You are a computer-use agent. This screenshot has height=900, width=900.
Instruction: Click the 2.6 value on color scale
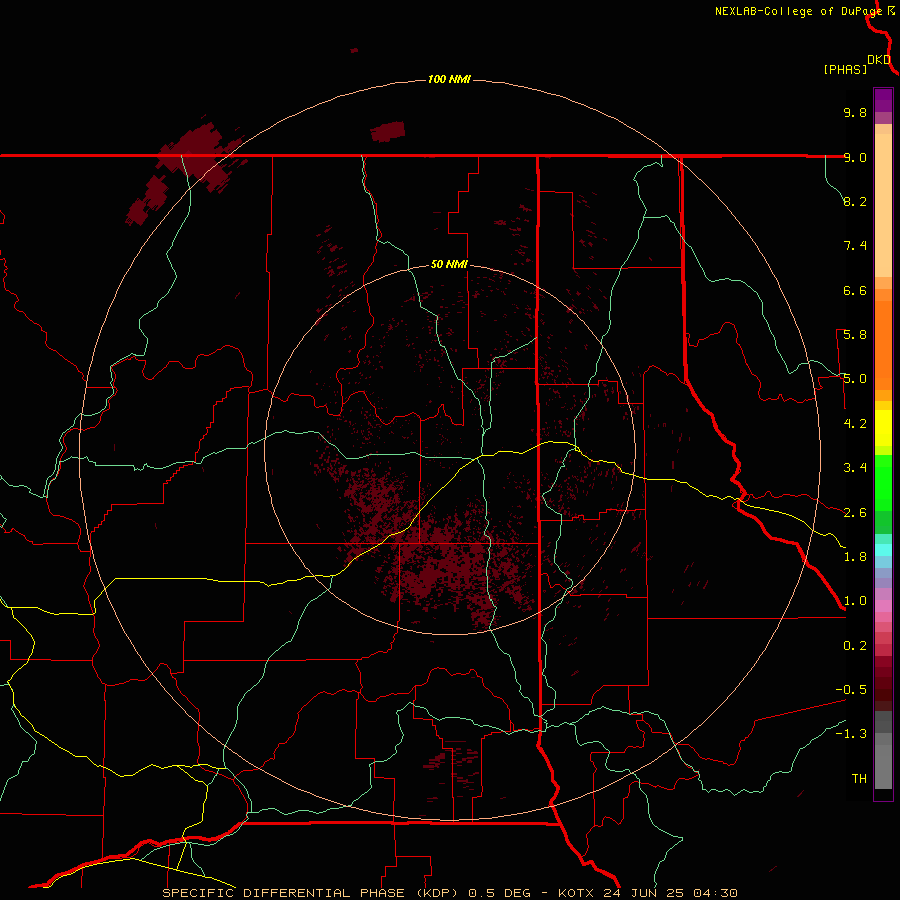pos(855,513)
